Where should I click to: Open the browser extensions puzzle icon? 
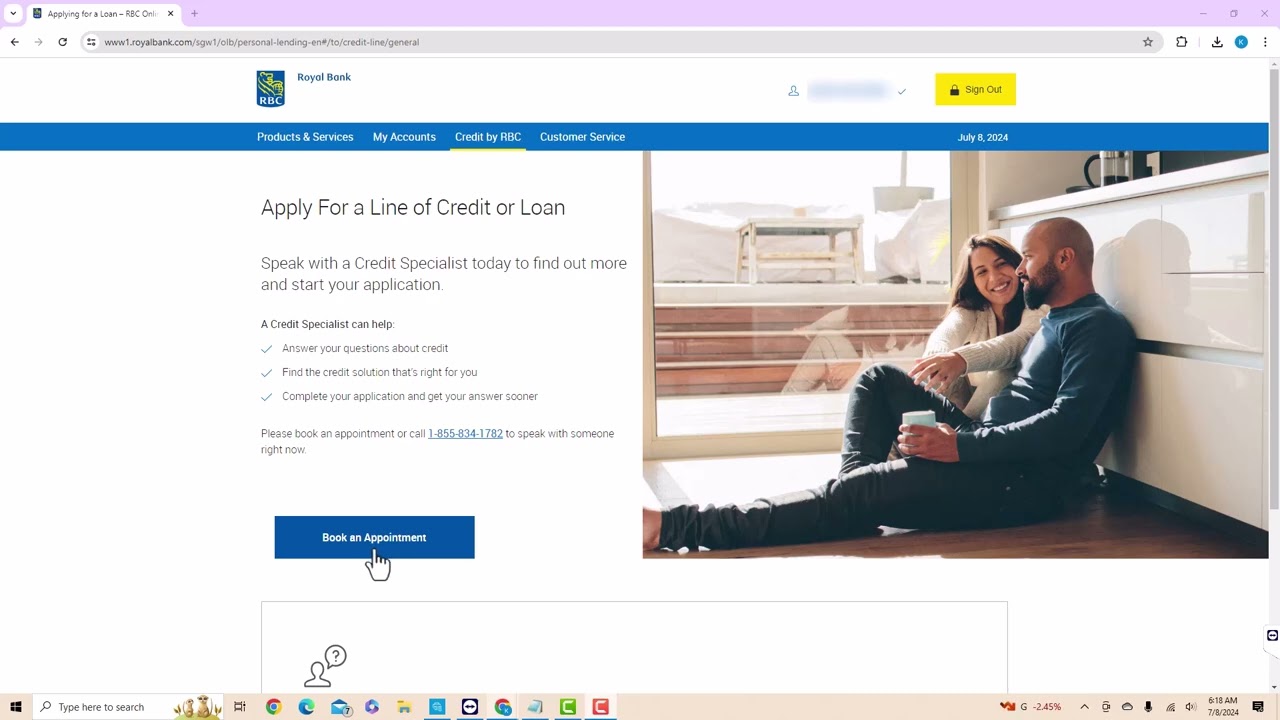point(1182,42)
